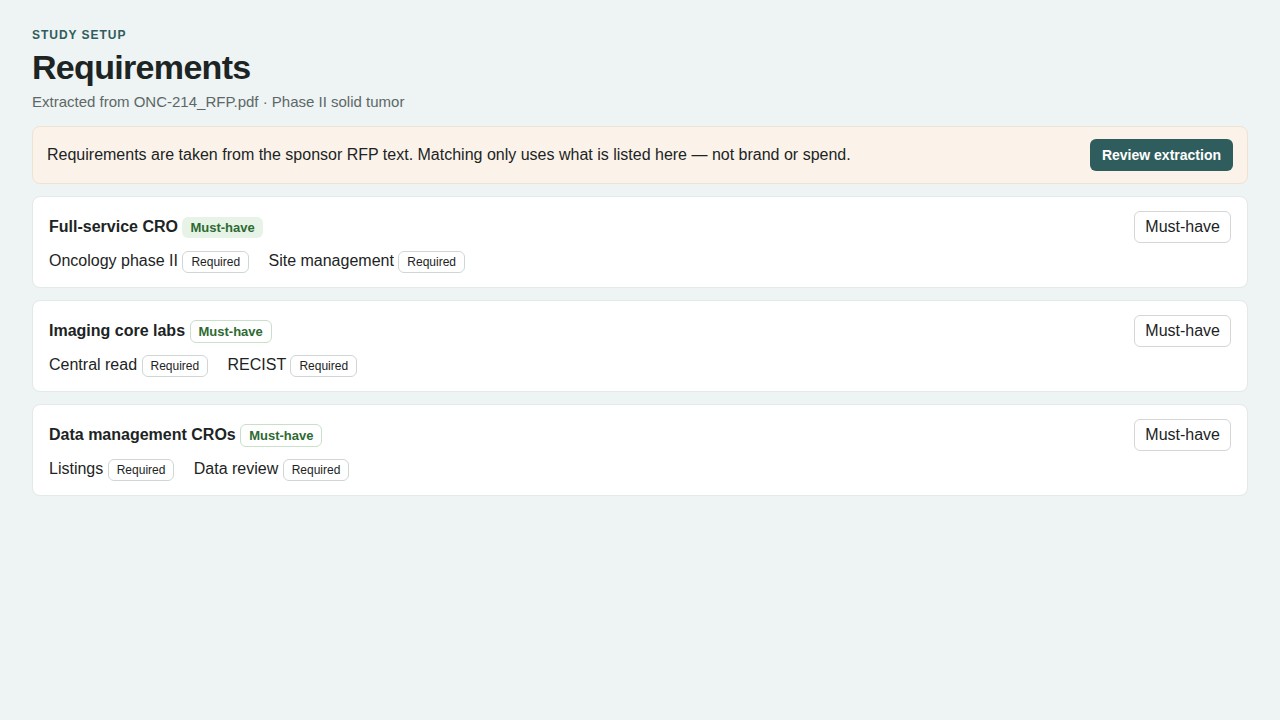Click the STUDY SETUP label above the heading
Image resolution: width=1280 pixels, height=720 pixels.
(x=79, y=35)
